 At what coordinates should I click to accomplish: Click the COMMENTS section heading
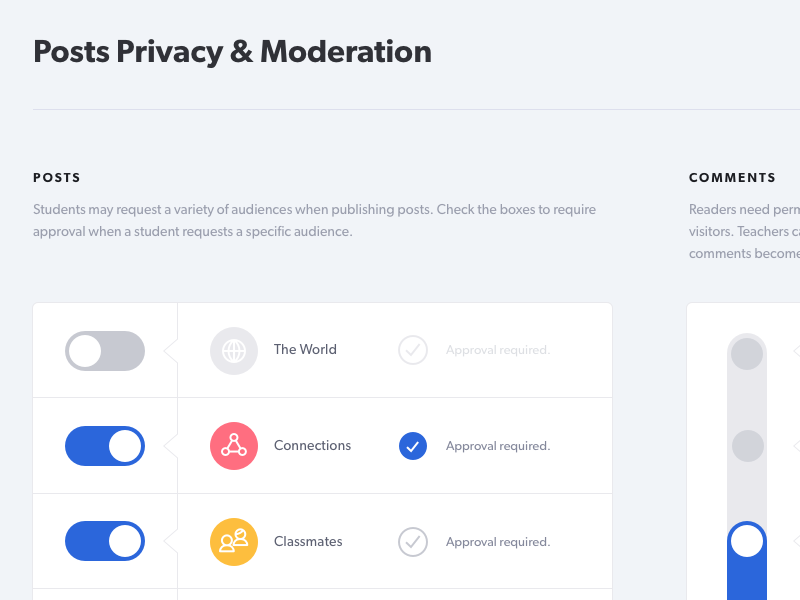coord(732,178)
